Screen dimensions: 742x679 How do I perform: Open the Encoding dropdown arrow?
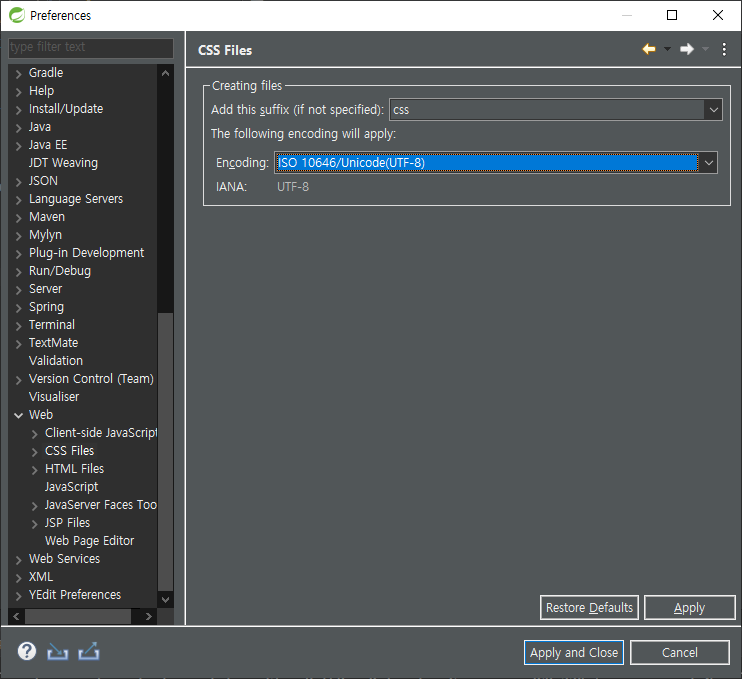click(708, 163)
